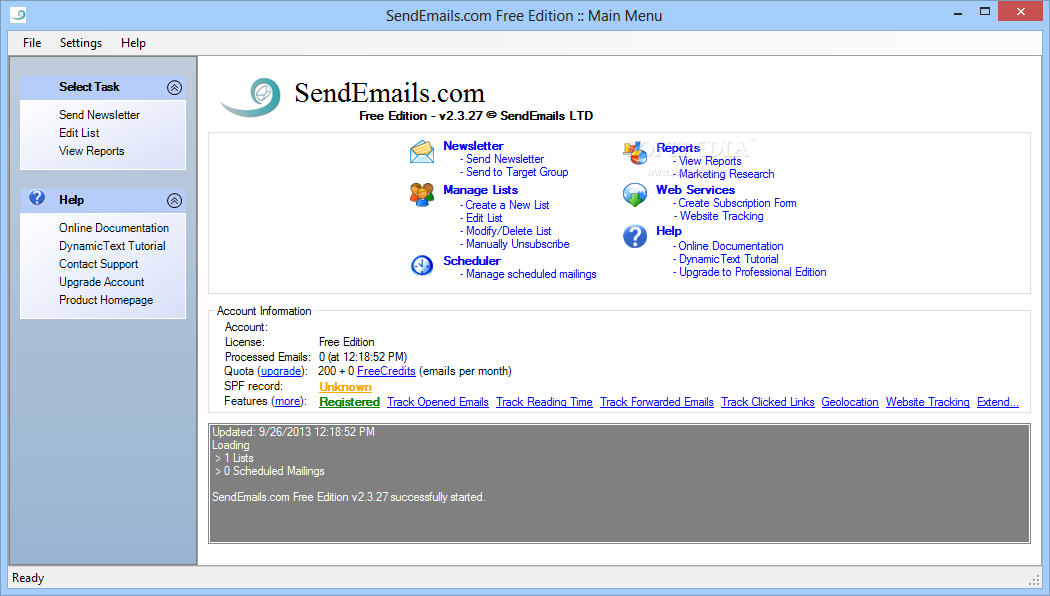The width and height of the screenshot is (1050, 596).
Task: Click Website Tracking under Web Services
Action: pos(721,216)
